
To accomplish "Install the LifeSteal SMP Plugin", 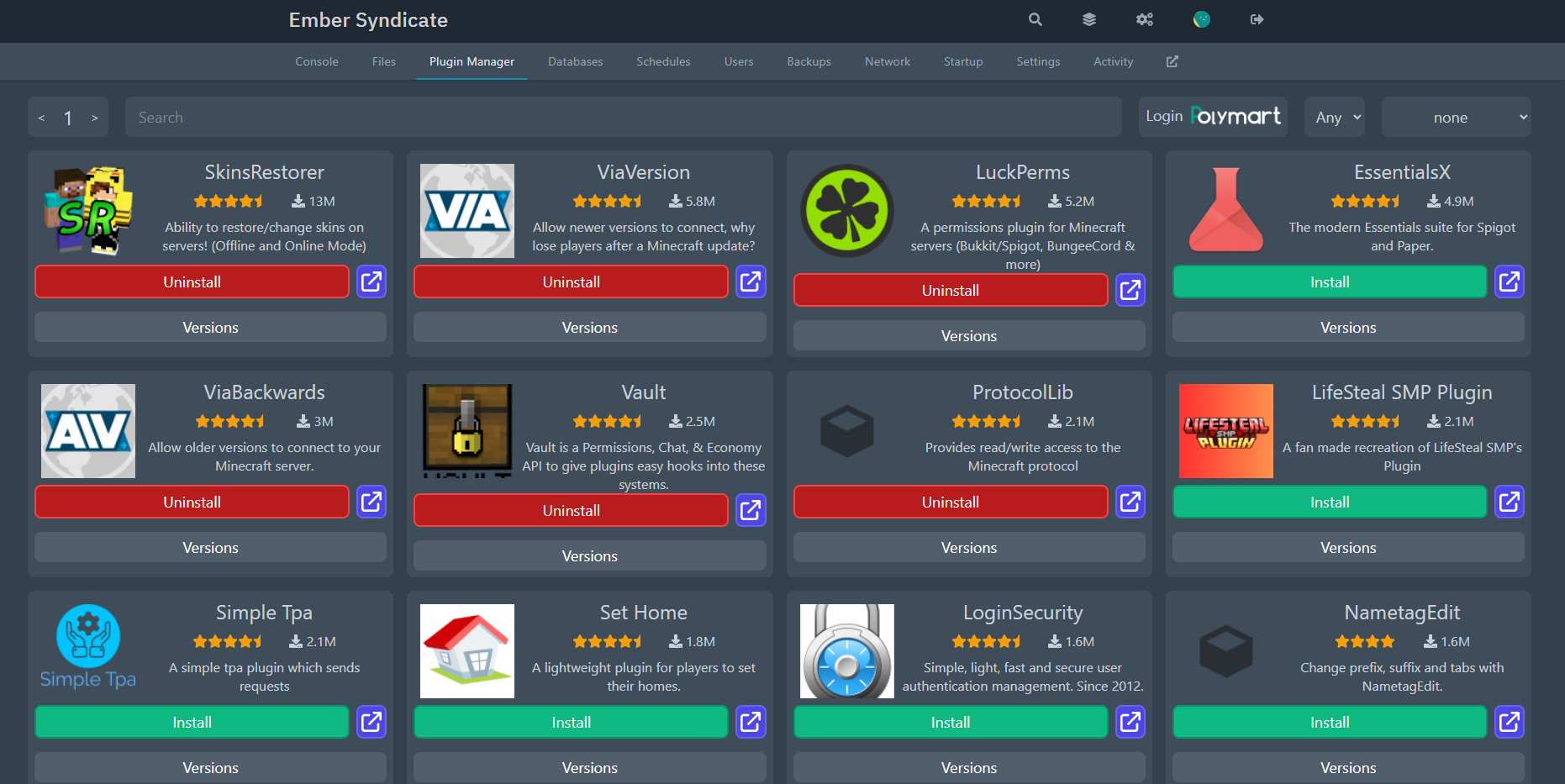I will click(1330, 502).
